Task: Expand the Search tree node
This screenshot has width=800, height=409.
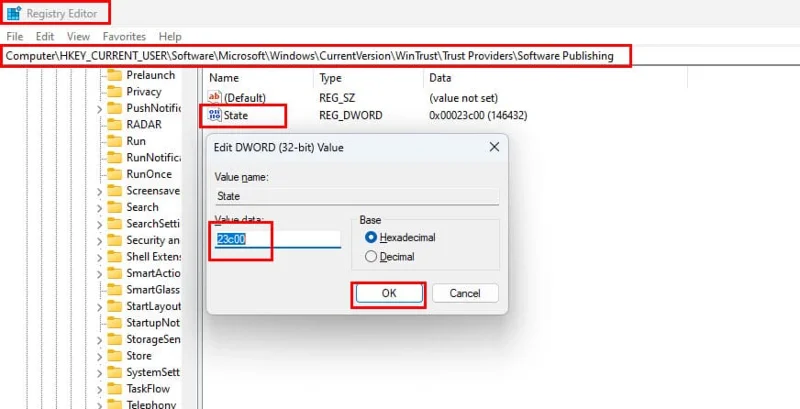Action: (99, 208)
